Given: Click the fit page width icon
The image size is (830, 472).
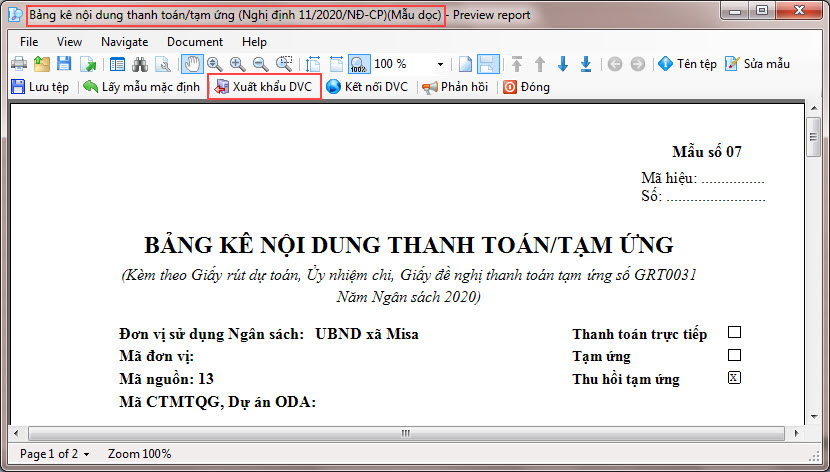Looking at the screenshot, I should (x=336, y=64).
